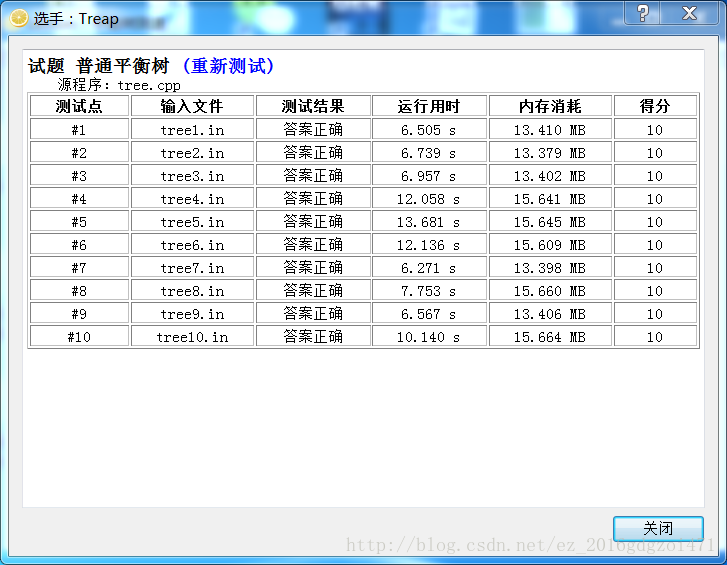
Task: Click the tree4.in file cell
Action: 192,198
